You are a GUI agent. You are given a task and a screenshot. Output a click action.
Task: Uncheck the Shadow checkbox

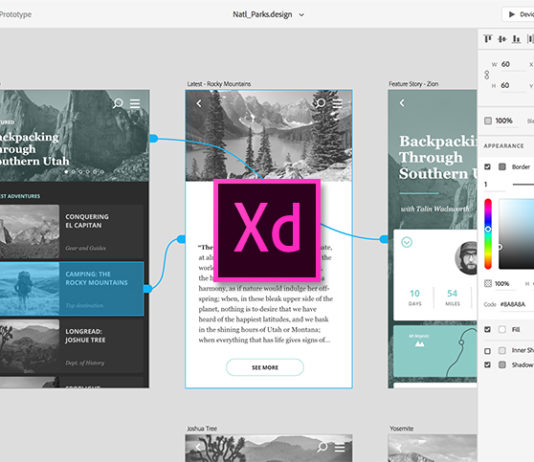coord(487,365)
